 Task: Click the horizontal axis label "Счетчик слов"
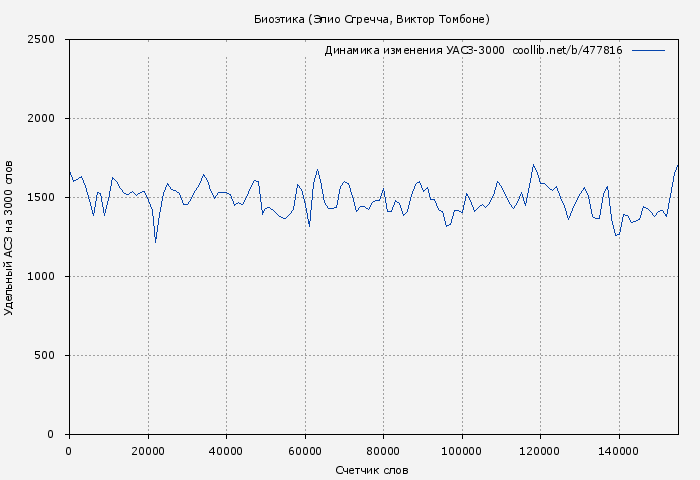coord(371,470)
